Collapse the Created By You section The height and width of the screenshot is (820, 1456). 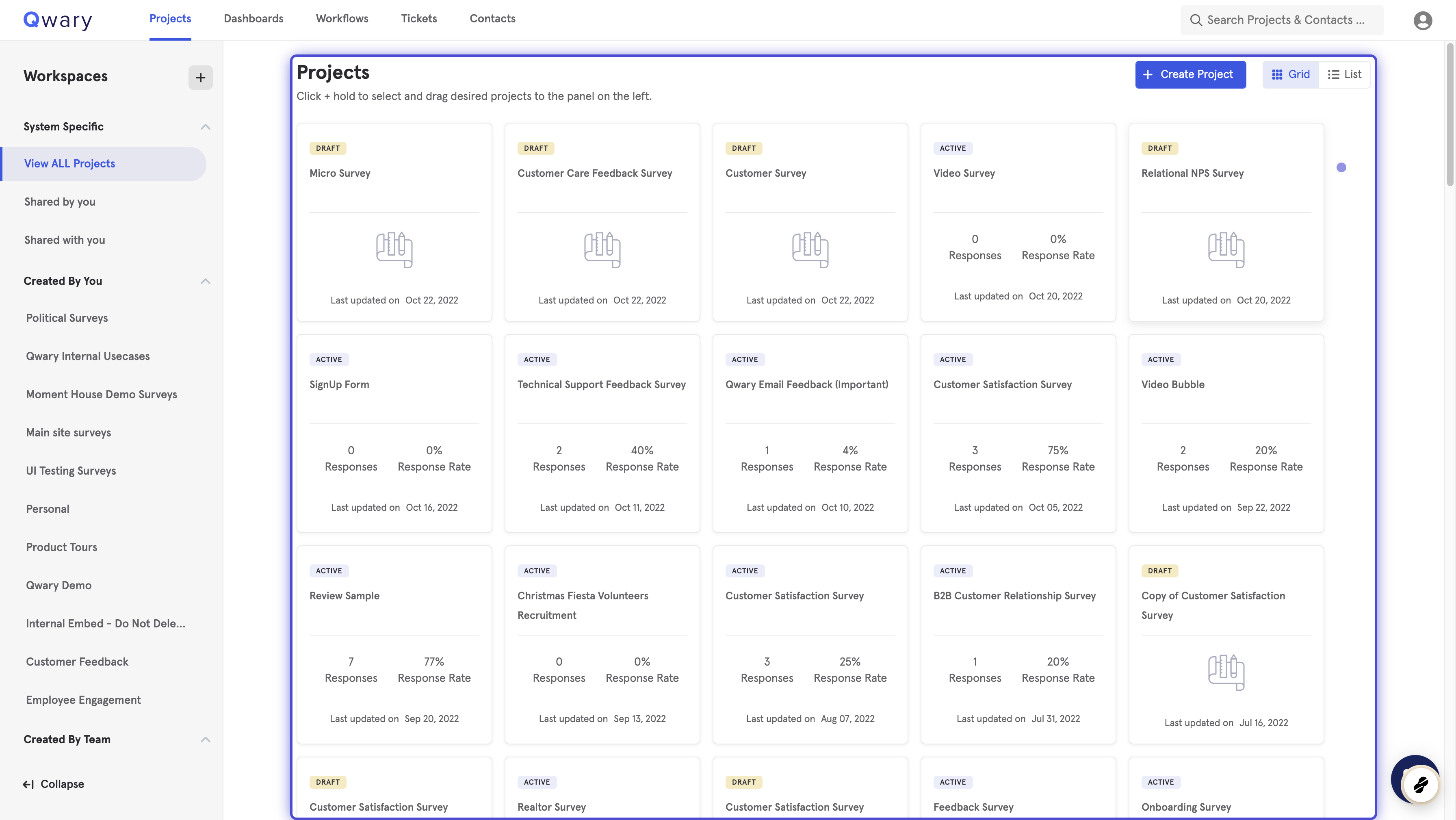click(205, 281)
